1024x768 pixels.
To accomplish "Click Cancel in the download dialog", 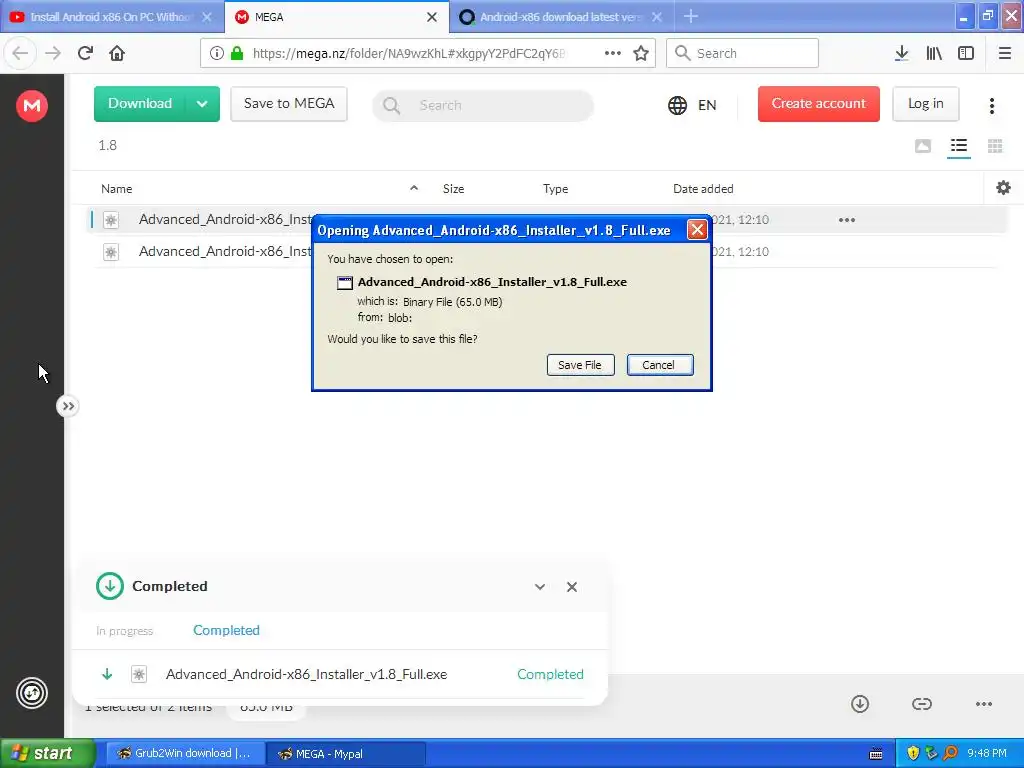I will [x=660, y=365].
